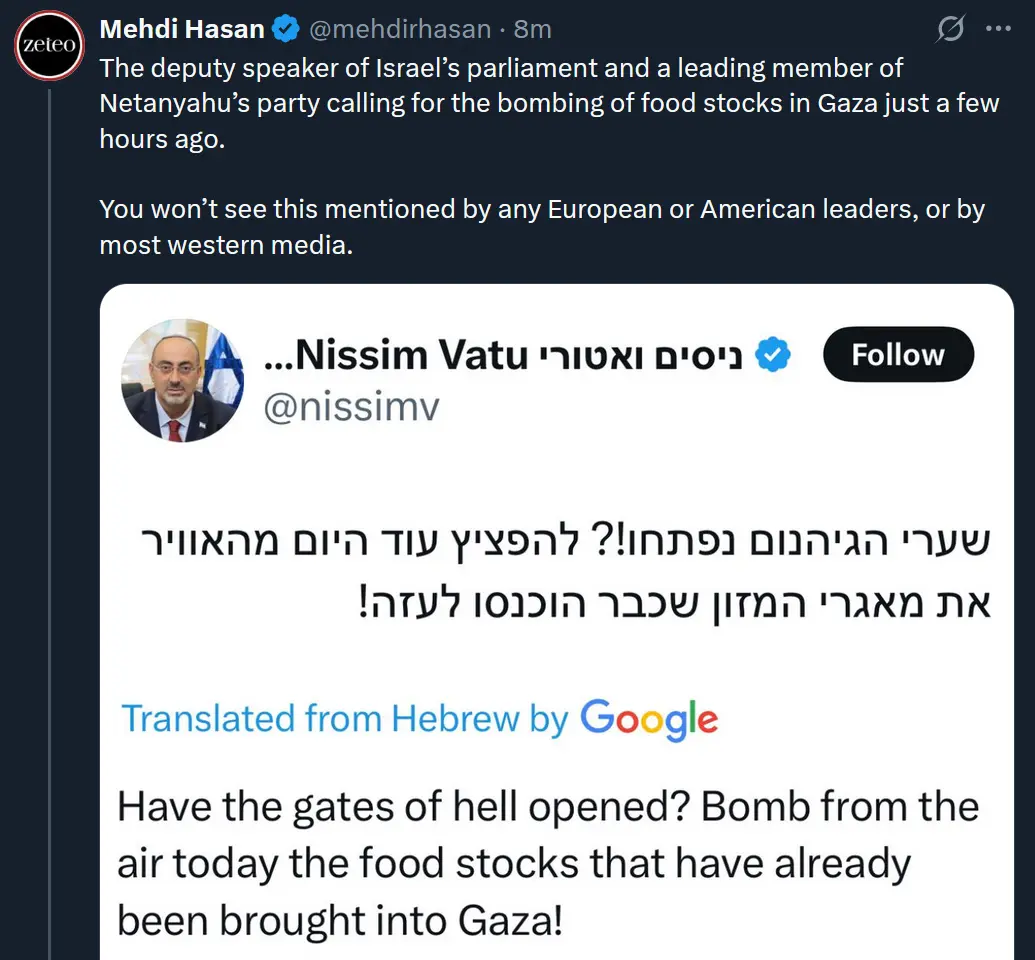Image resolution: width=1035 pixels, height=960 pixels.
Task: Click the Zeteo profile avatar
Action: [49, 46]
